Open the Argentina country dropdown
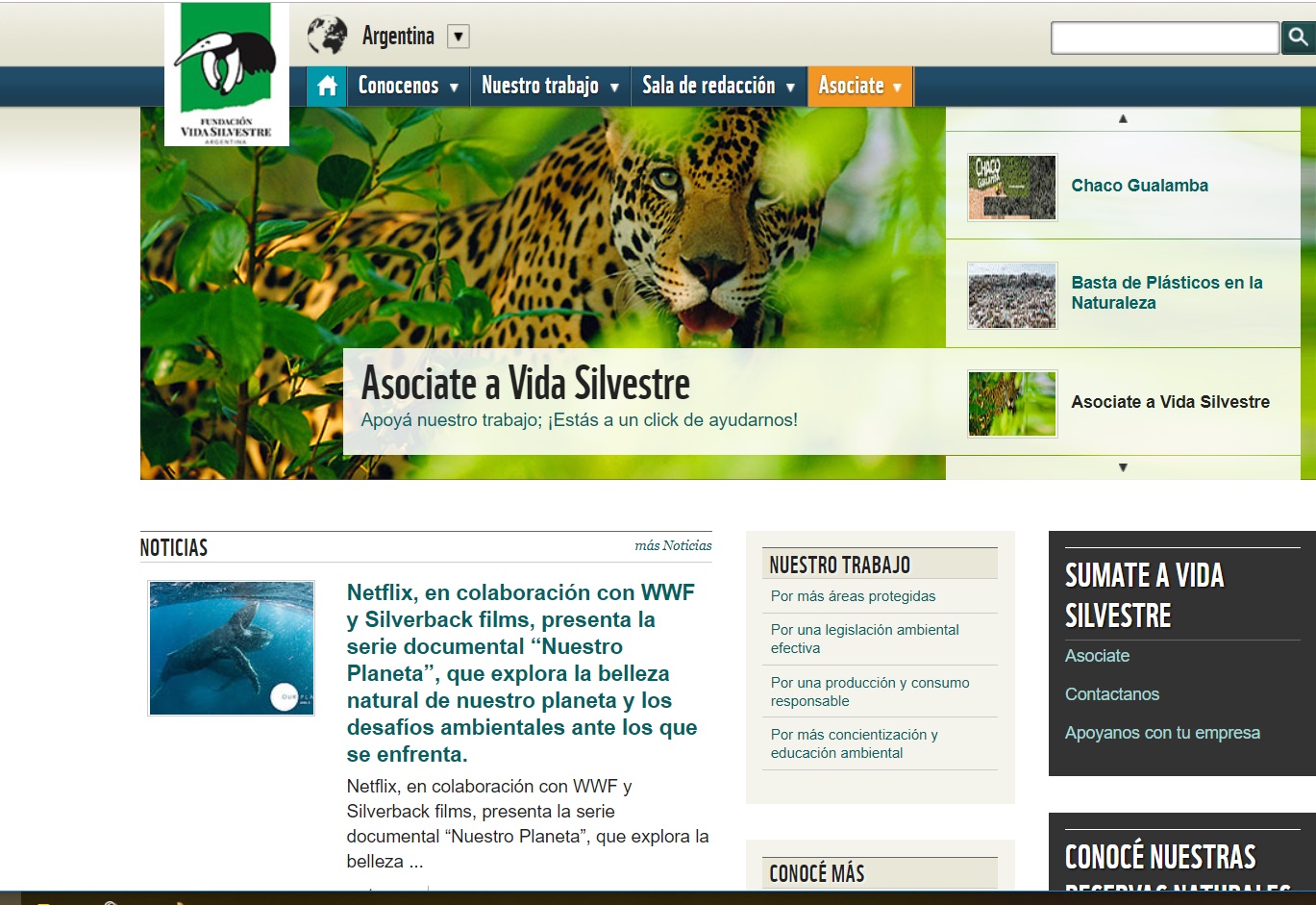The image size is (1316, 905). point(459,38)
